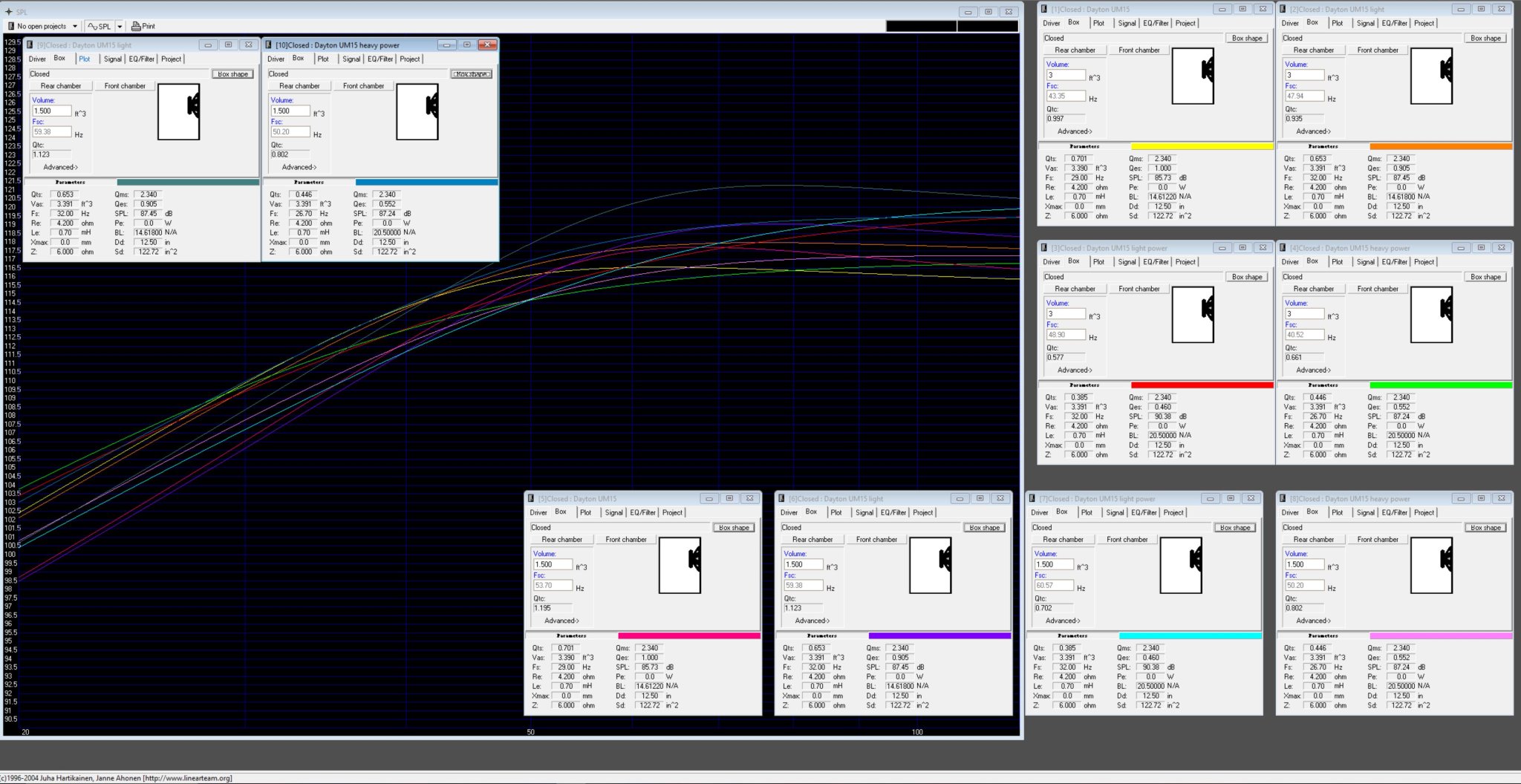
Task: Click the printer icon in SPL toolbar
Action: click(x=136, y=26)
